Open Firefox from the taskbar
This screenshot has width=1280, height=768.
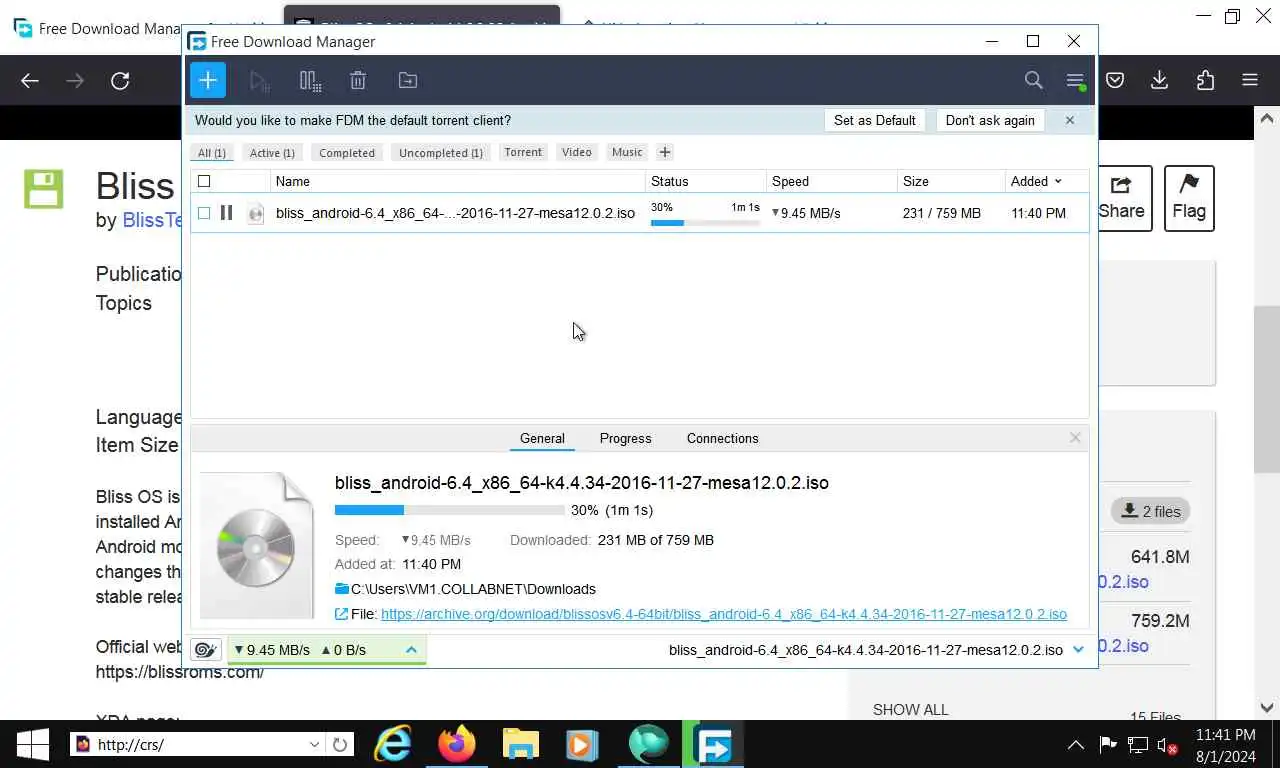[457, 744]
